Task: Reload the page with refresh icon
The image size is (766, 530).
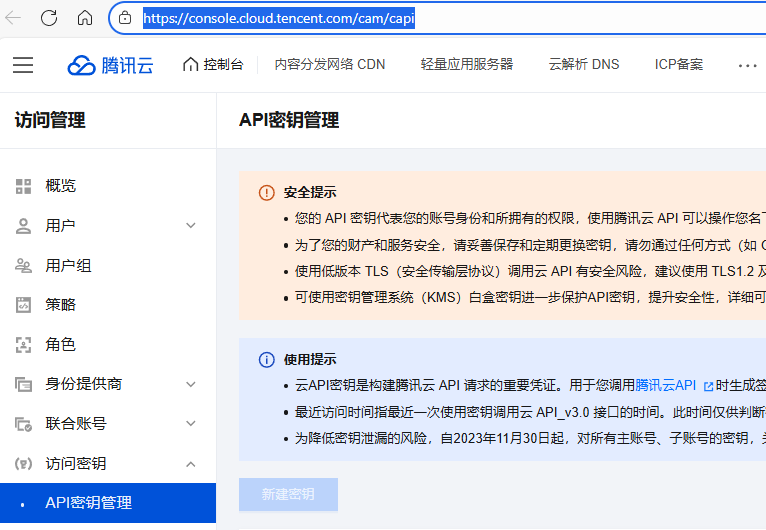Action: click(x=50, y=18)
